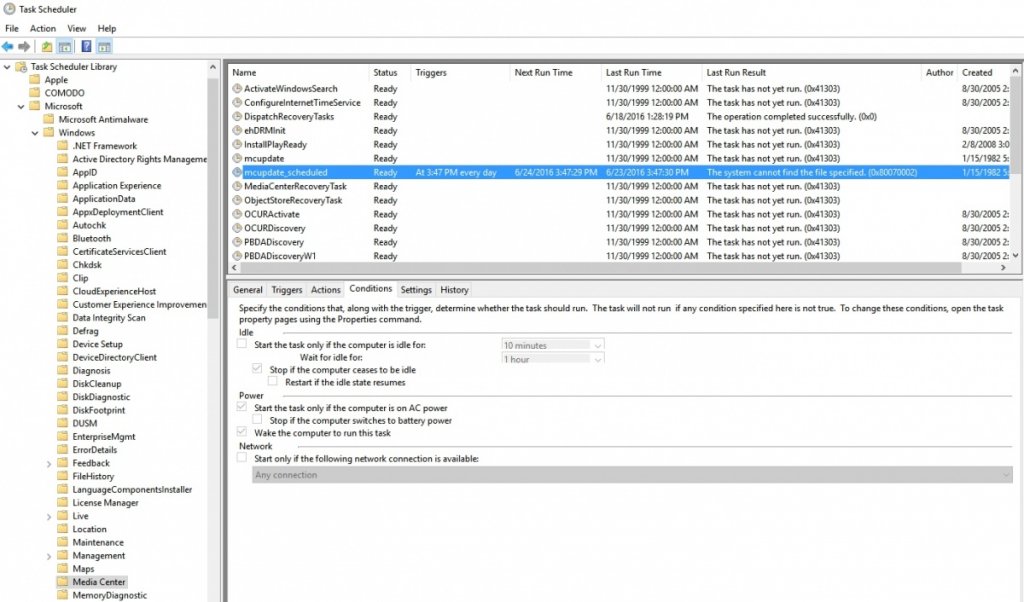Click the Show/Hide Action Pane icon

[104, 46]
